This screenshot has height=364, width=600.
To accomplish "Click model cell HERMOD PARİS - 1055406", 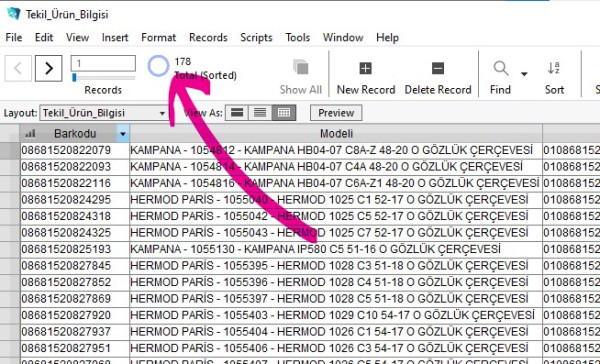I will (x=336, y=348).
